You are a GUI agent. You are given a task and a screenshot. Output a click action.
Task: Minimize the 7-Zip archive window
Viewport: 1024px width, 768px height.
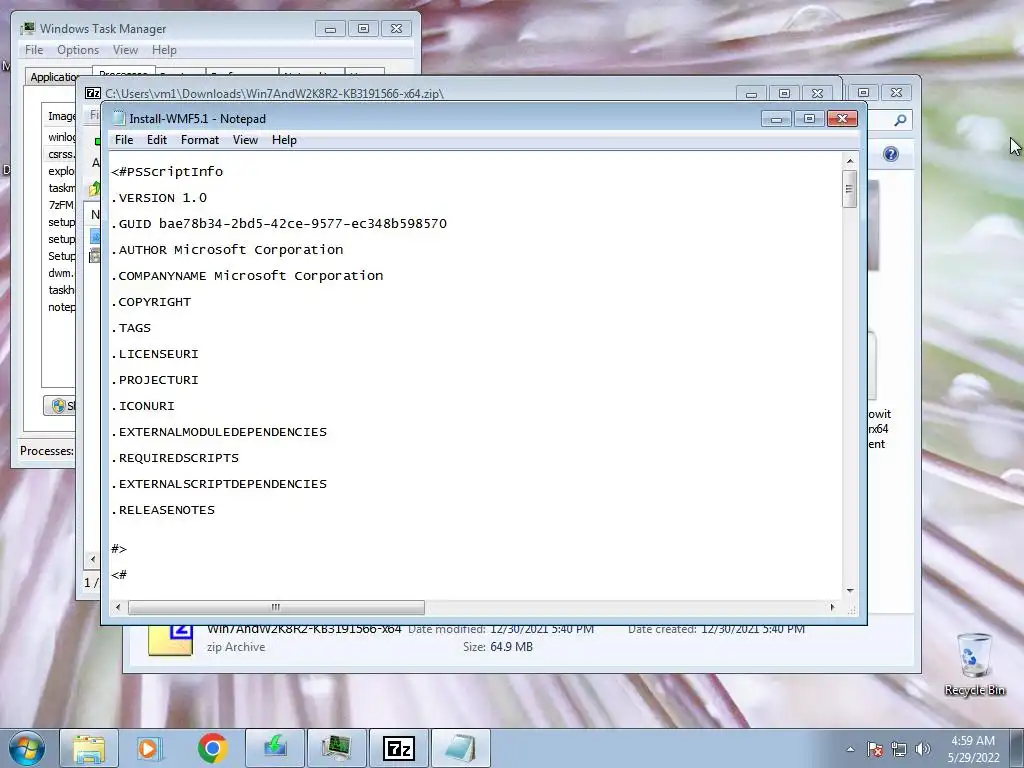click(x=751, y=94)
